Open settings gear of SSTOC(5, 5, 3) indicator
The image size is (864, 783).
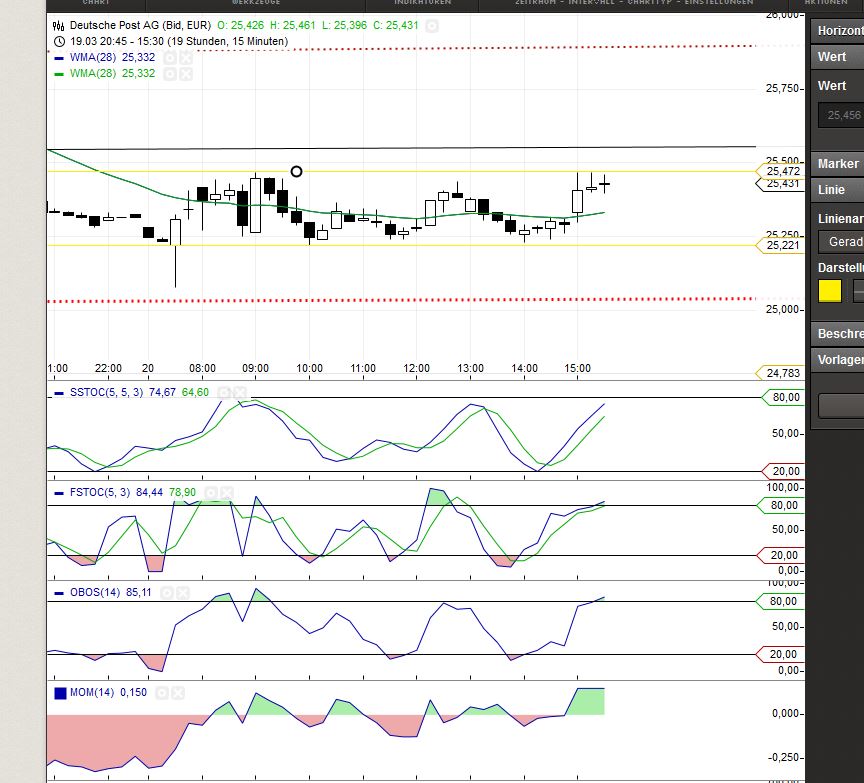224,392
